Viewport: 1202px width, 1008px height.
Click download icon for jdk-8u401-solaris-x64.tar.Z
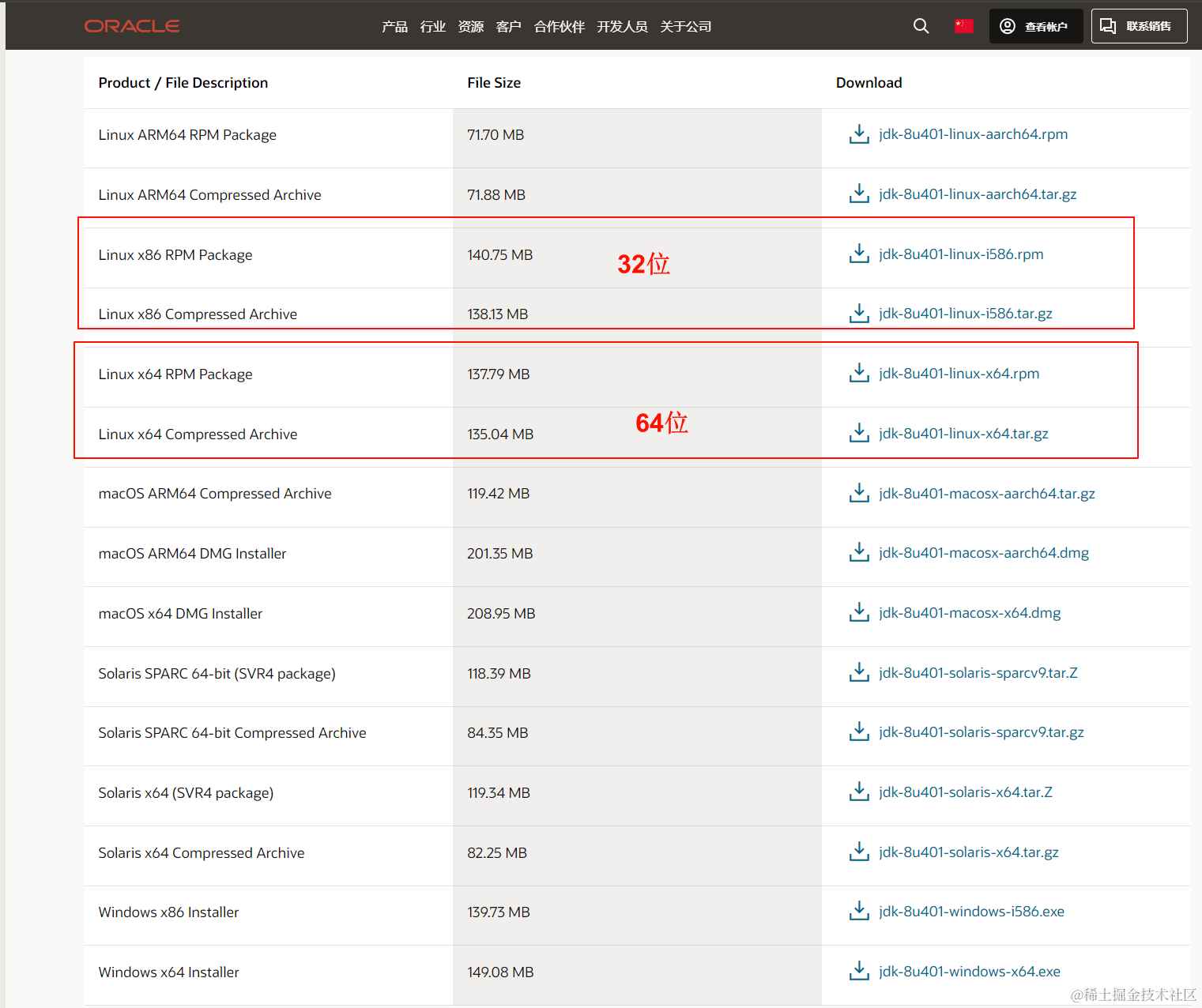859,792
